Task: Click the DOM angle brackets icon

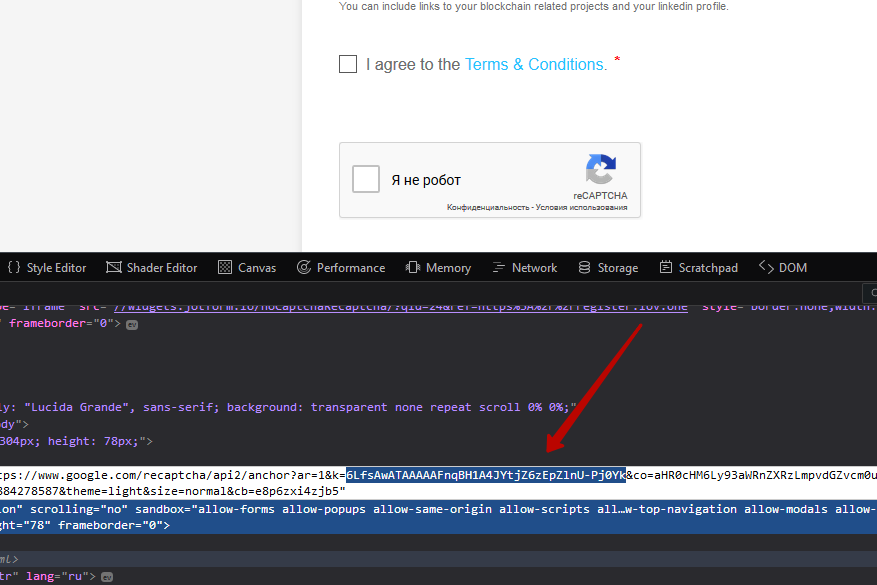Action: tap(766, 267)
